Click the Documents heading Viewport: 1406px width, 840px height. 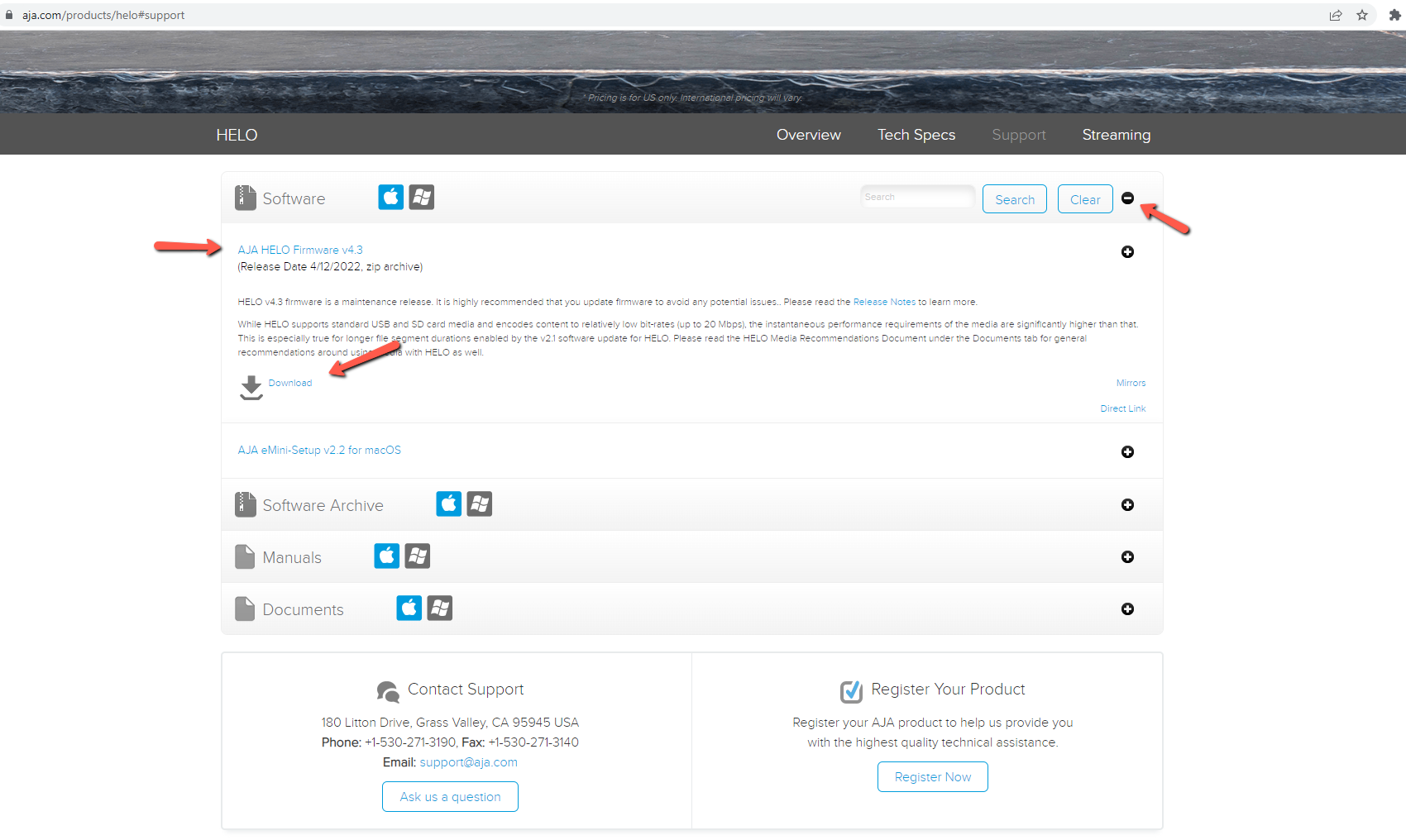coord(303,609)
